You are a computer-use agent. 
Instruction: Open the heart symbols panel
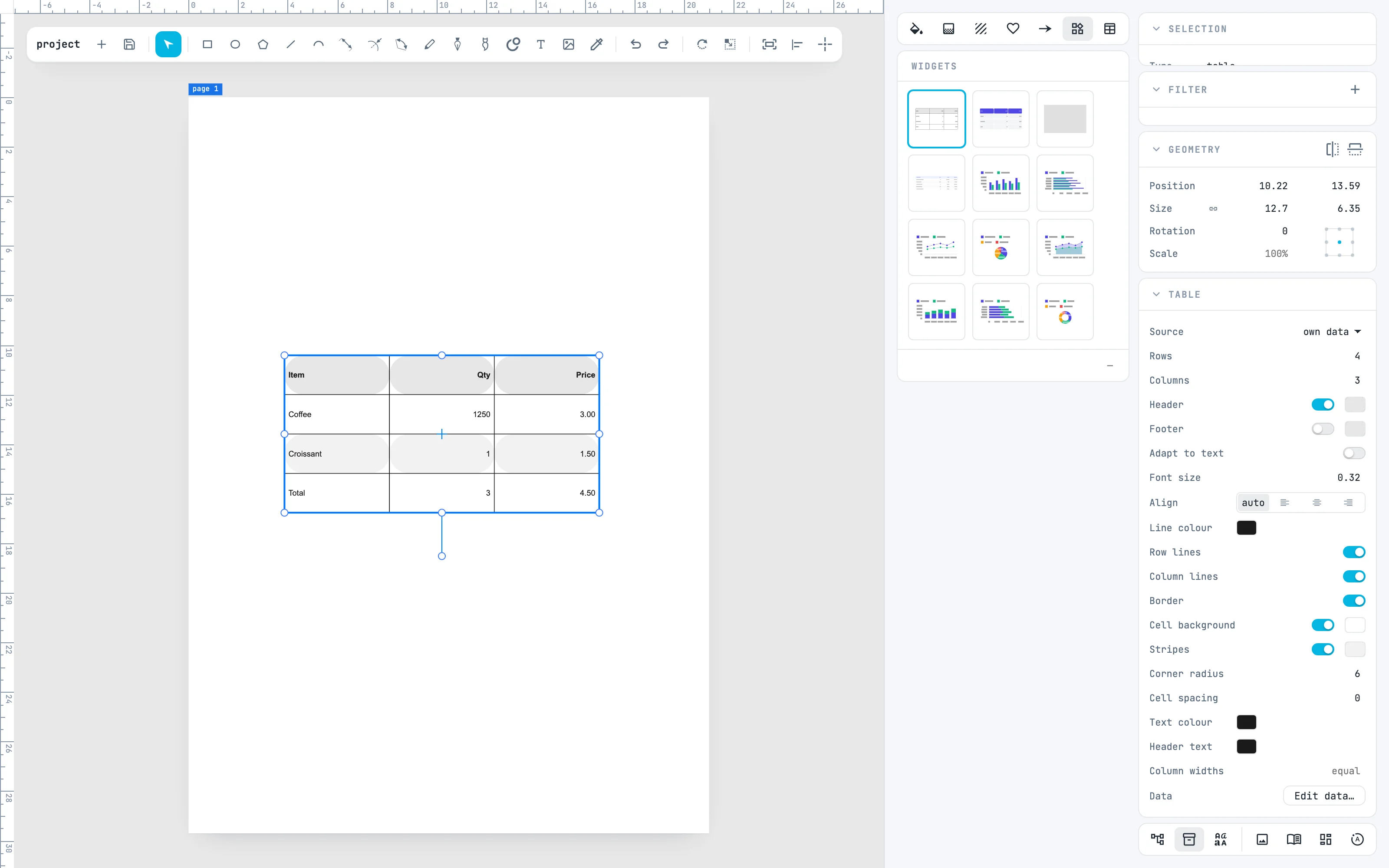pos(1013,29)
